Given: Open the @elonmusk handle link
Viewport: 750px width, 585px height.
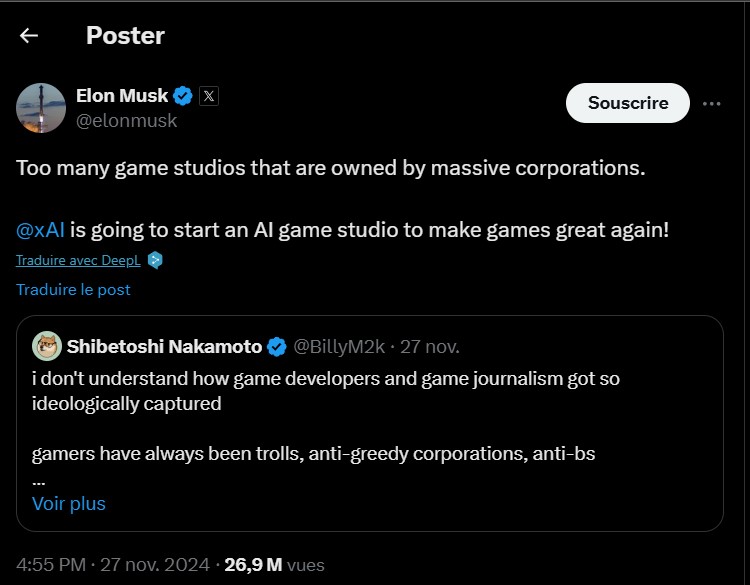Looking at the screenshot, I should tap(126, 121).
